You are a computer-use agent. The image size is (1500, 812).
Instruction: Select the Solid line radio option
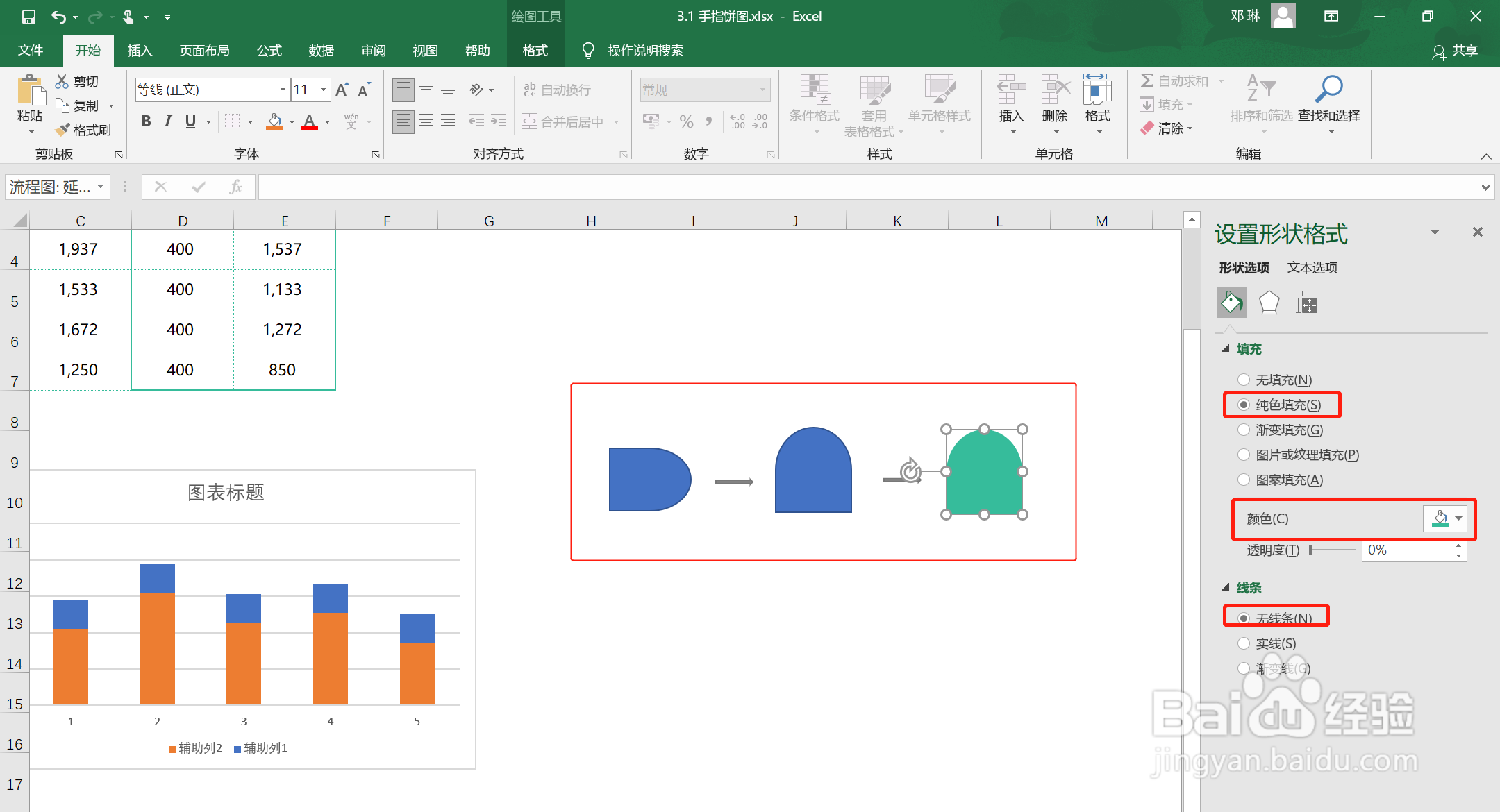coord(1244,643)
